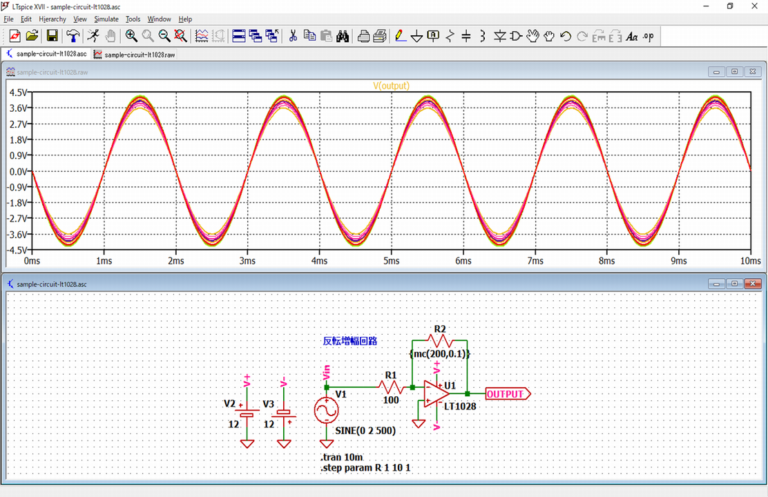Screen dimensions: 768x497
Task: Open the Control Panel hammer icon
Action: click(73, 36)
